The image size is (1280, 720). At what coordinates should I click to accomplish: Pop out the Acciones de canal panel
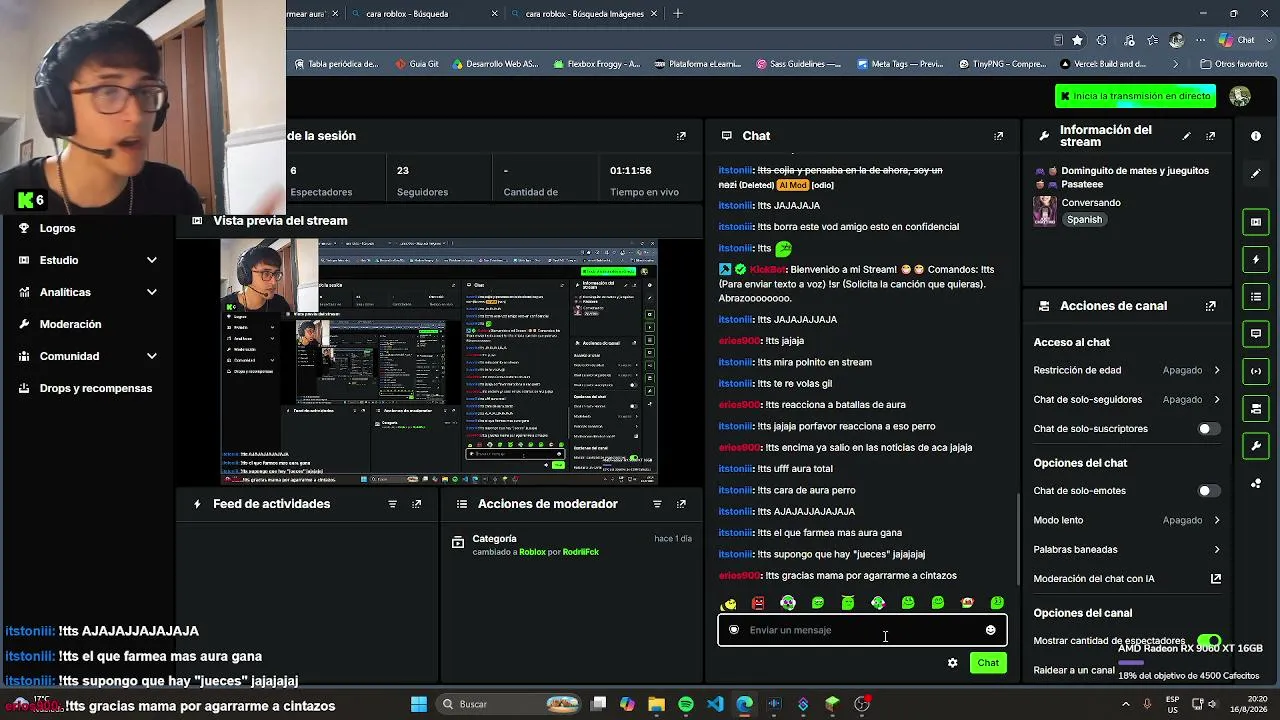1210,306
